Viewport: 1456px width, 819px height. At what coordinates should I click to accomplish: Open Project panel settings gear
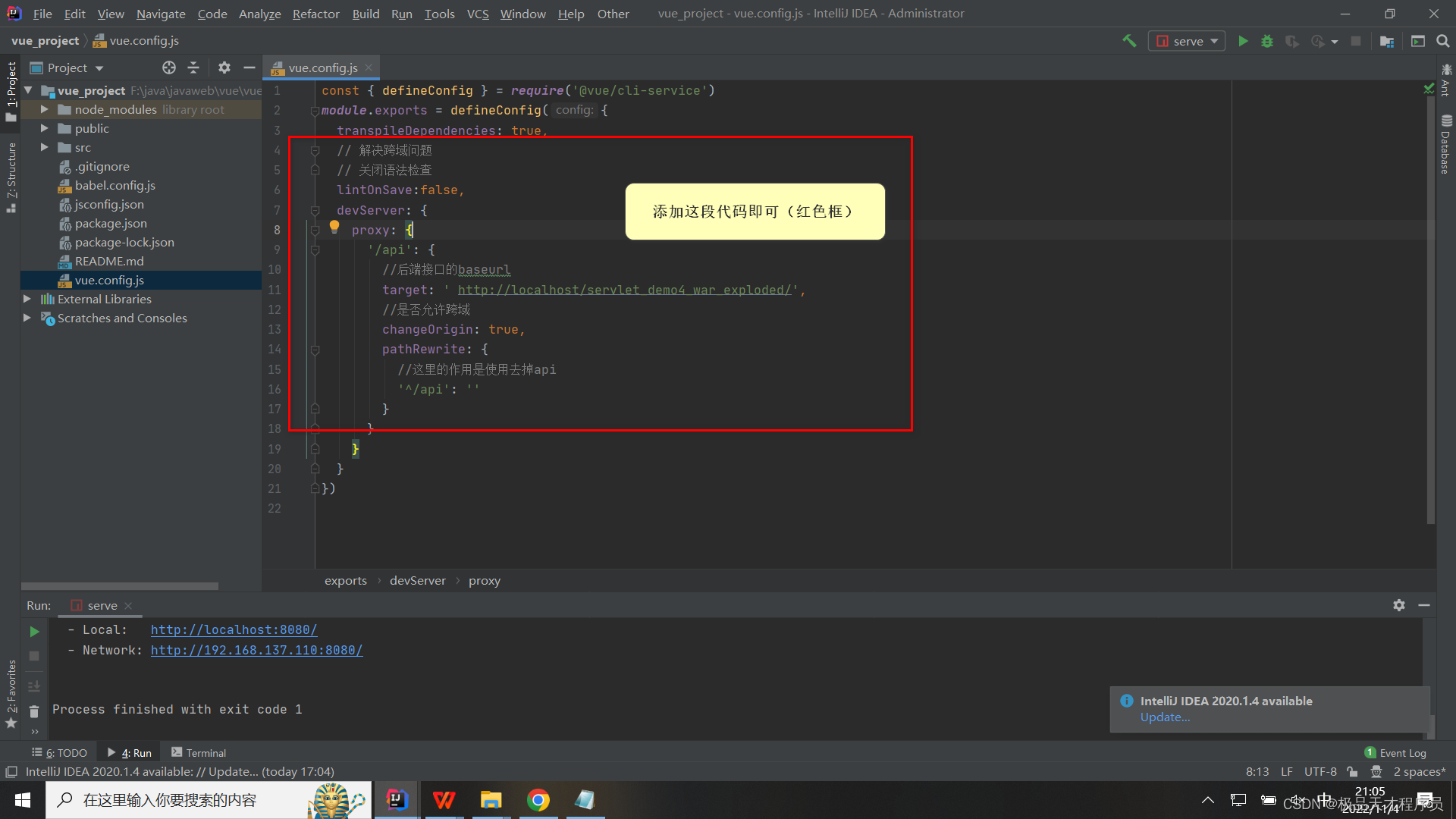pyautogui.click(x=224, y=67)
